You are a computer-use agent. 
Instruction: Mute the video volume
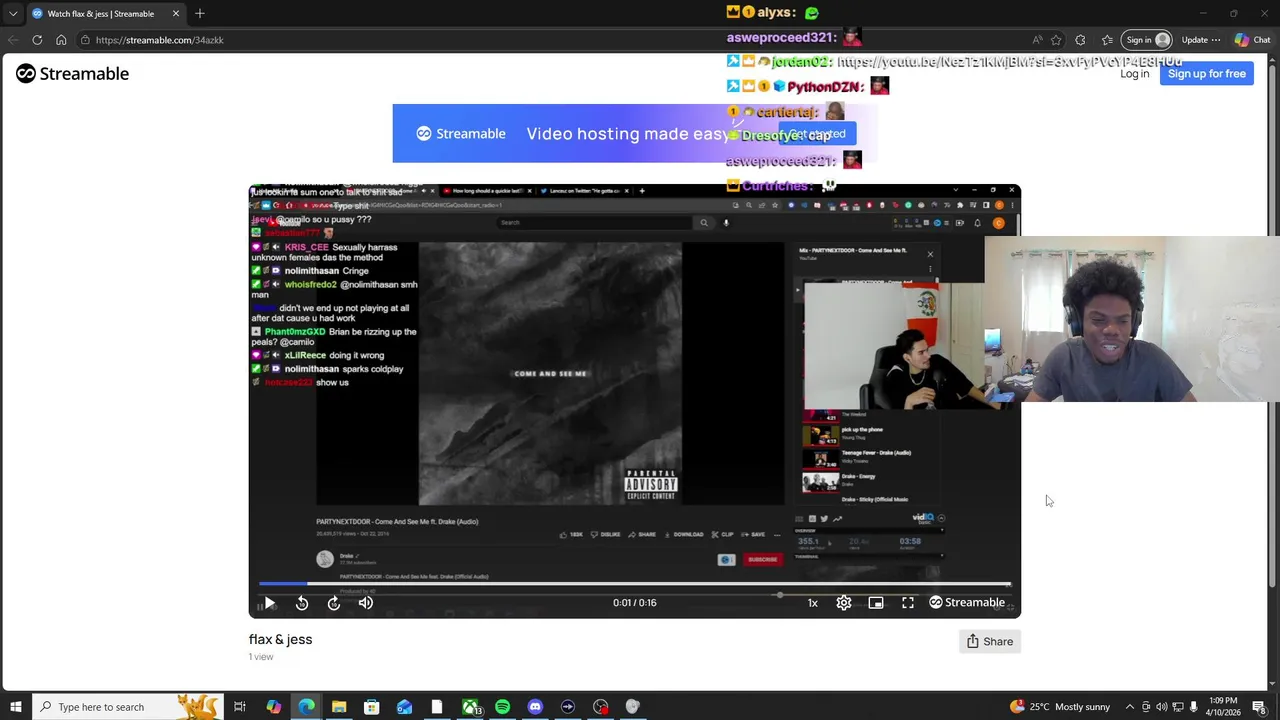tap(366, 603)
